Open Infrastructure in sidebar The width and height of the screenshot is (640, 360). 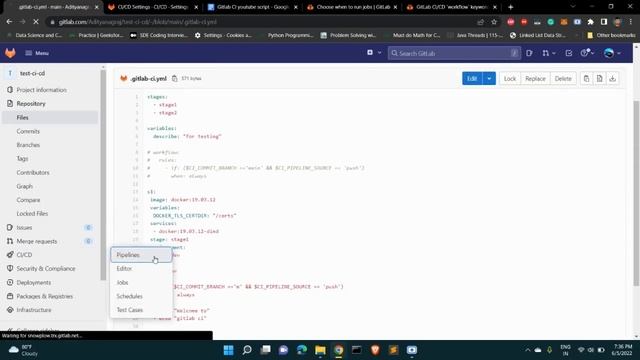tap(34, 310)
